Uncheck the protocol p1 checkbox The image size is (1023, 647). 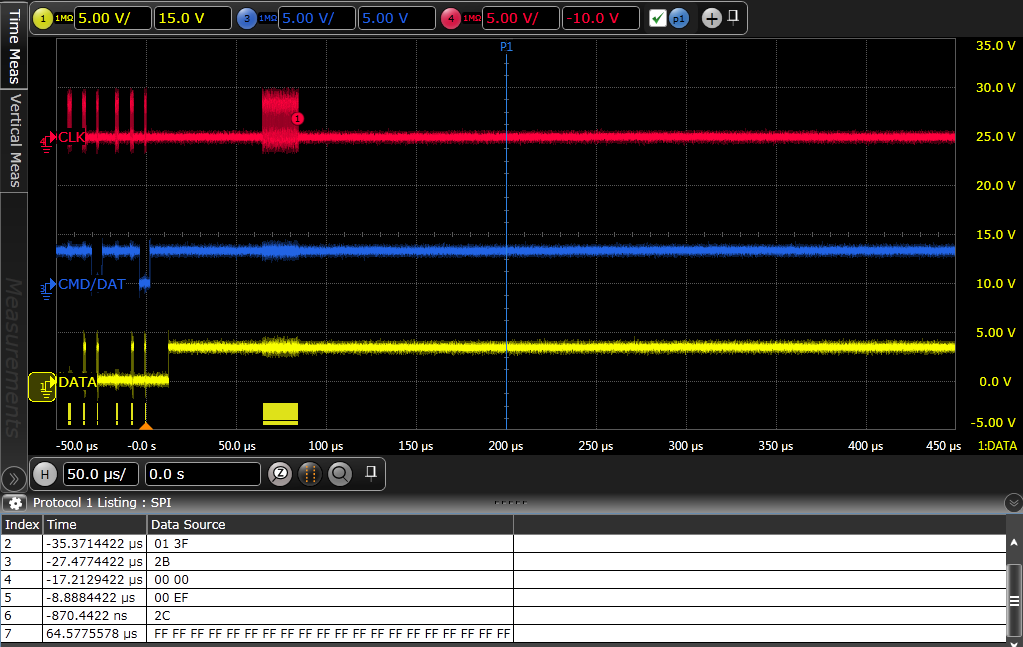coord(658,18)
